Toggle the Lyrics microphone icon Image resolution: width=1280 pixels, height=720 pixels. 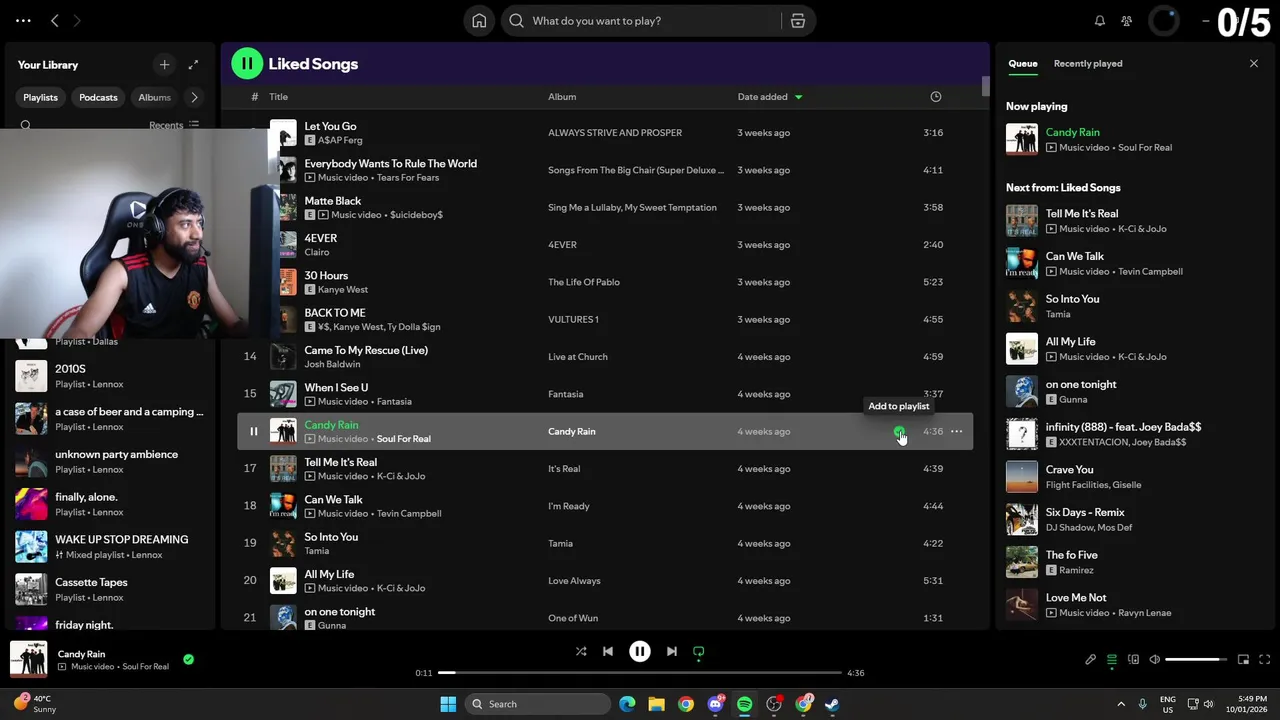[1091, 659]
